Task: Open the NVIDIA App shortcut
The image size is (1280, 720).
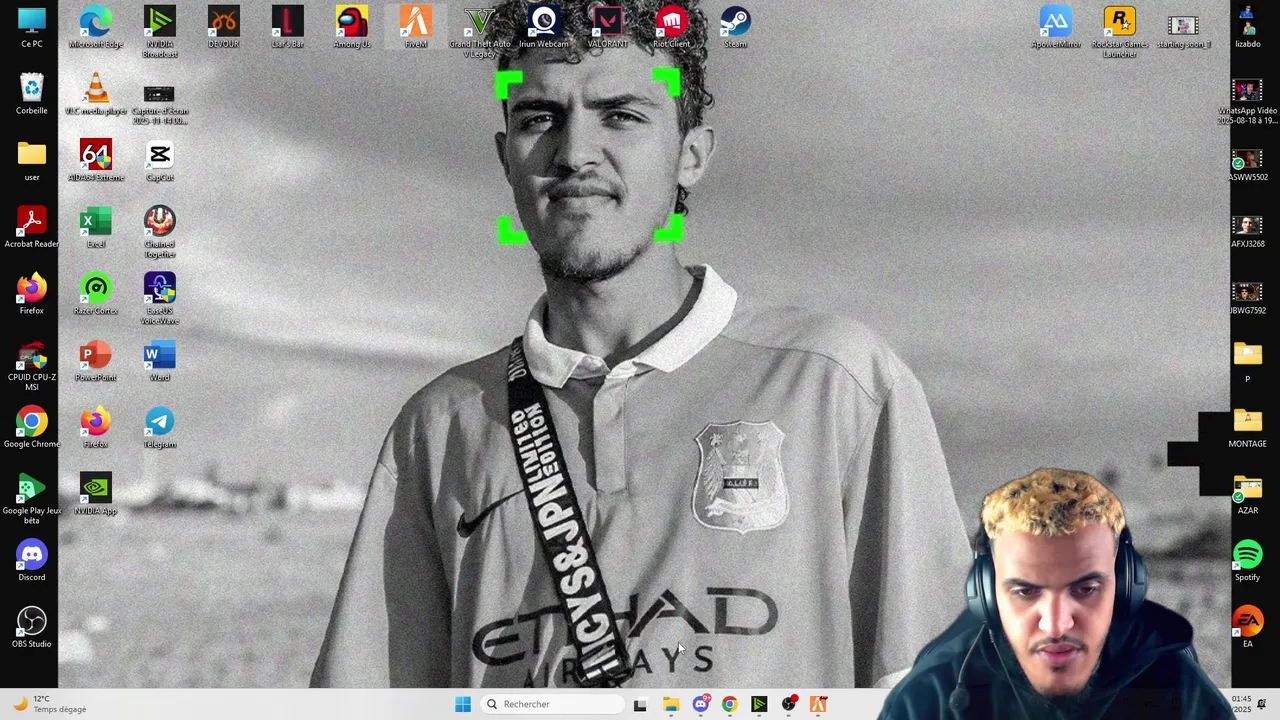Action: pyautogui.click(x=96, y=493)
